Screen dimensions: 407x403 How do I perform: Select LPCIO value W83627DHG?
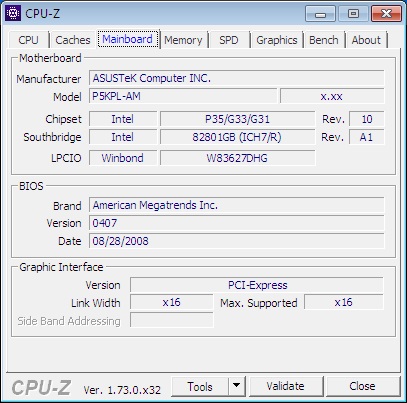pyautogui.click(x=237, y=158)
